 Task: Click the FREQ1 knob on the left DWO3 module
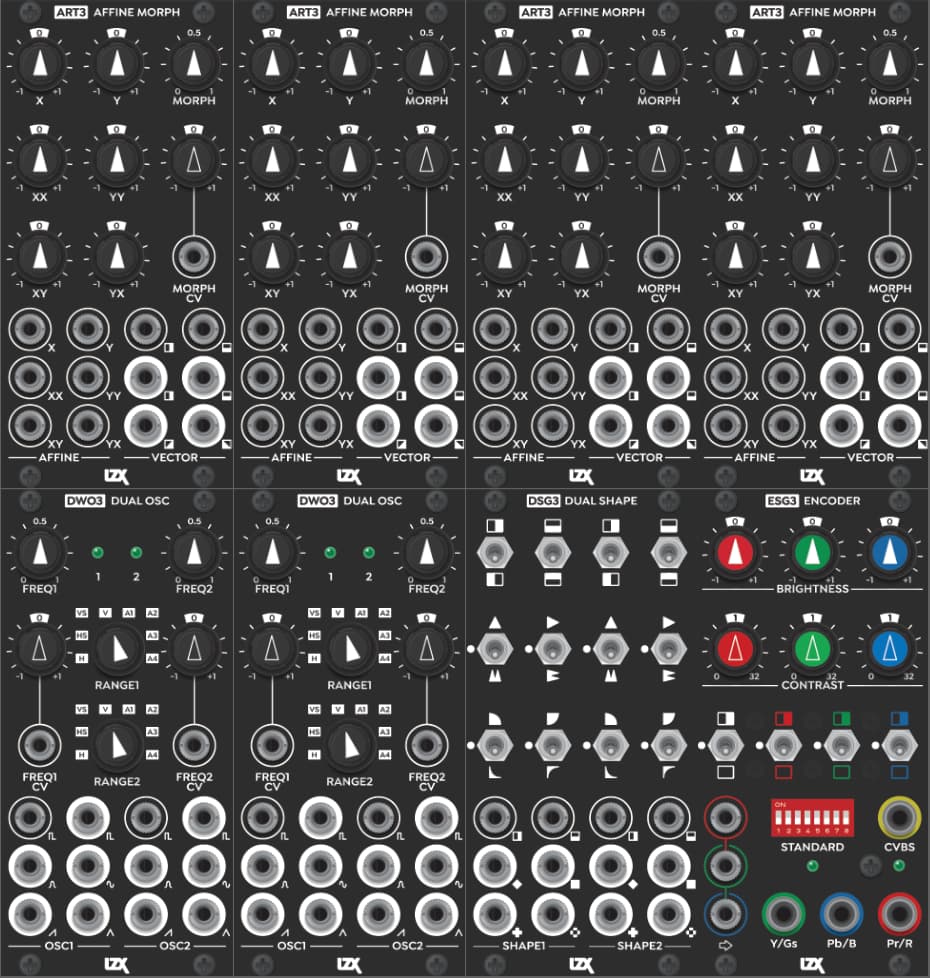click(39, 553)
